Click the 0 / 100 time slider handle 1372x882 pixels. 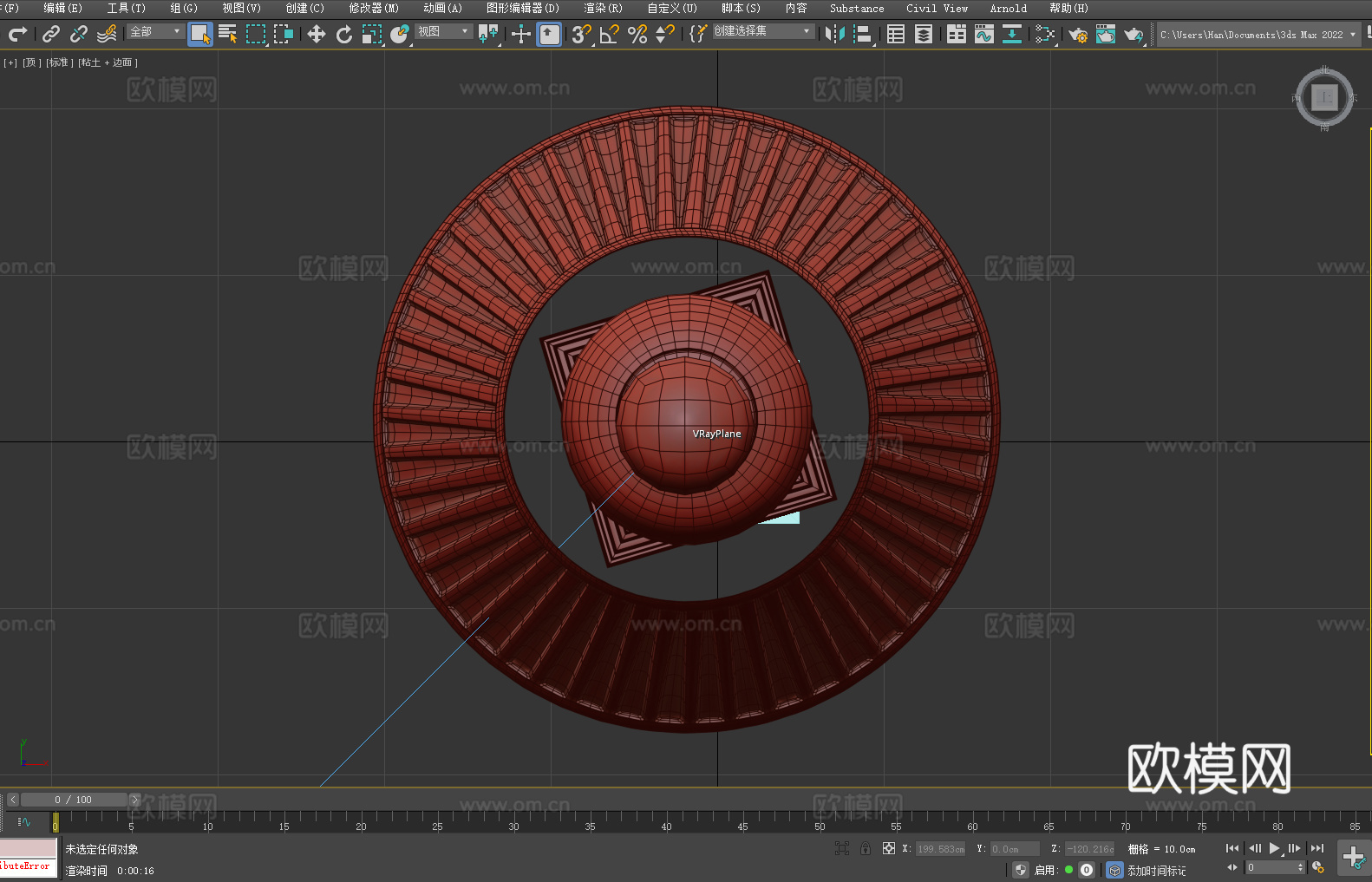click(x=74, y=800)
